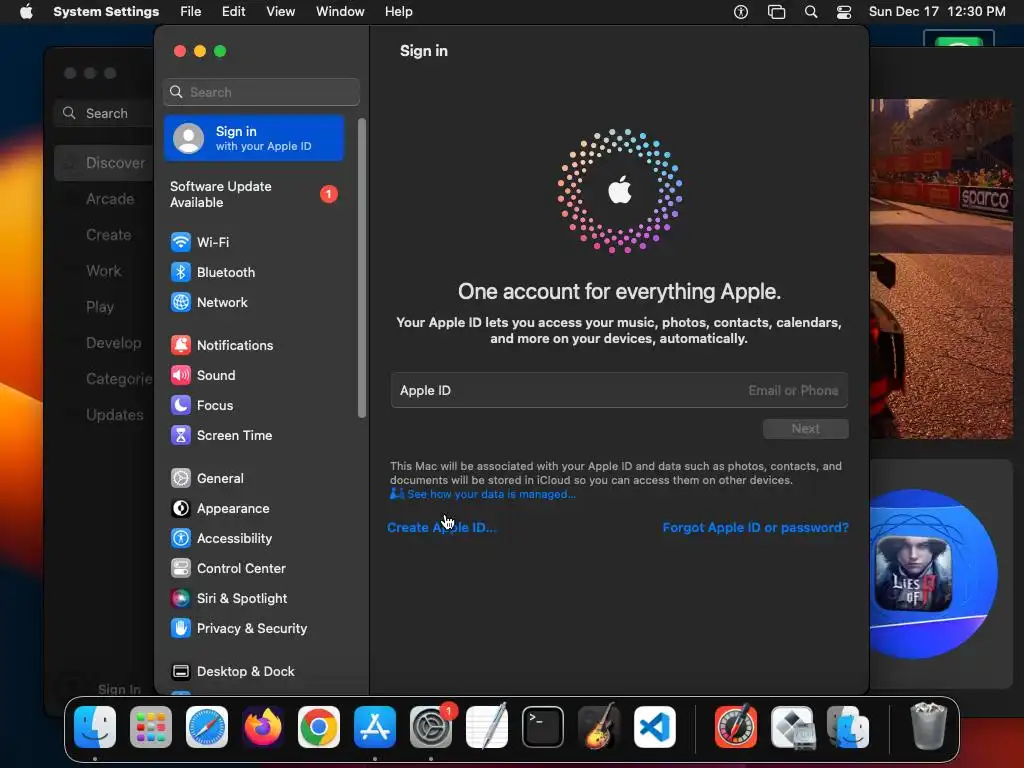Select Discover in App Store window
The height and width of the screenshot is (768, 1024).
point(104,163)
